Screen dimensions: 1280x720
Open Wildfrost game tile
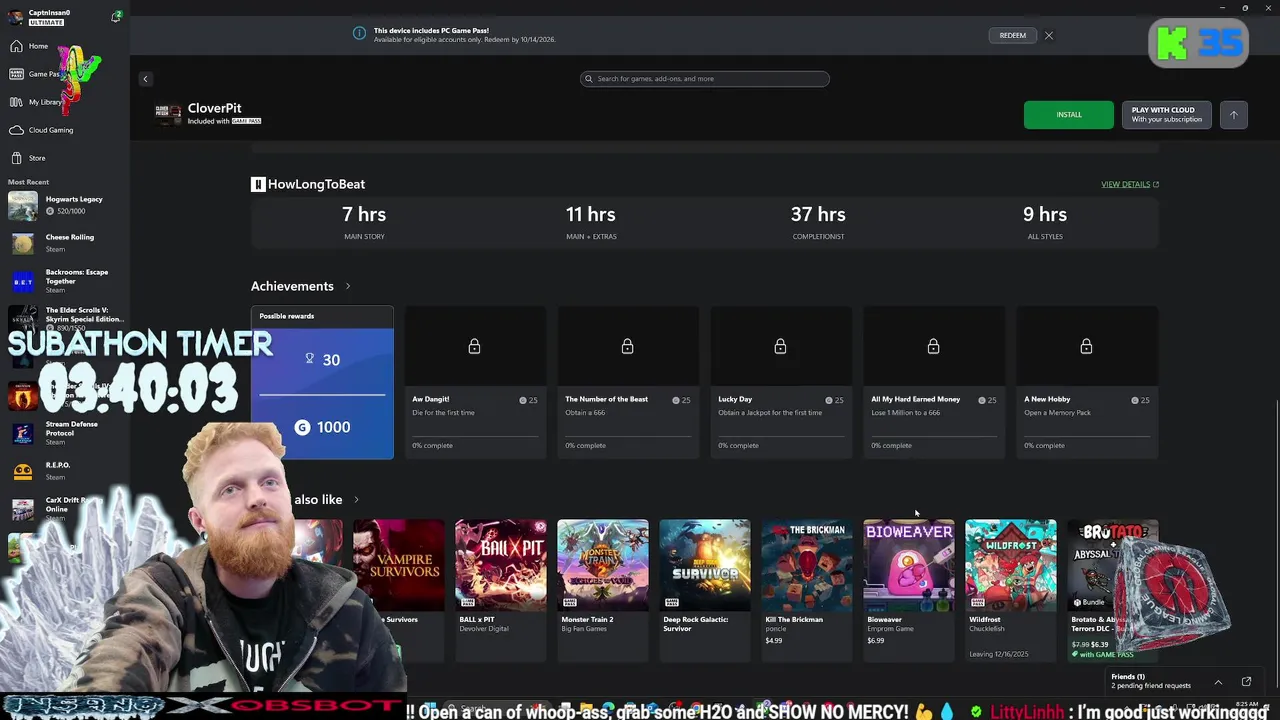pyautogui.click(x=1011, y=590)
